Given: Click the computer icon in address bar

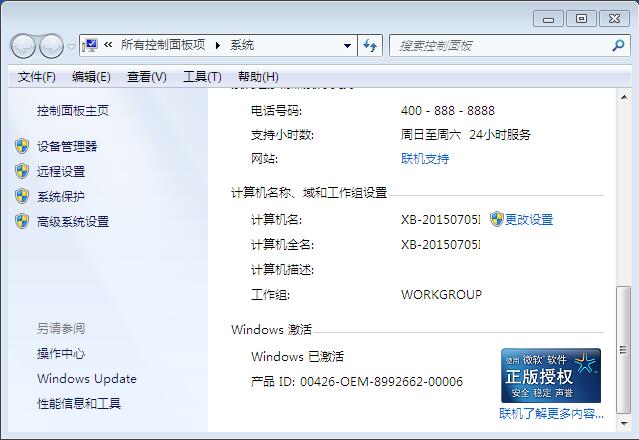Looking at the screenshot, I should click(x=92, y=45).
